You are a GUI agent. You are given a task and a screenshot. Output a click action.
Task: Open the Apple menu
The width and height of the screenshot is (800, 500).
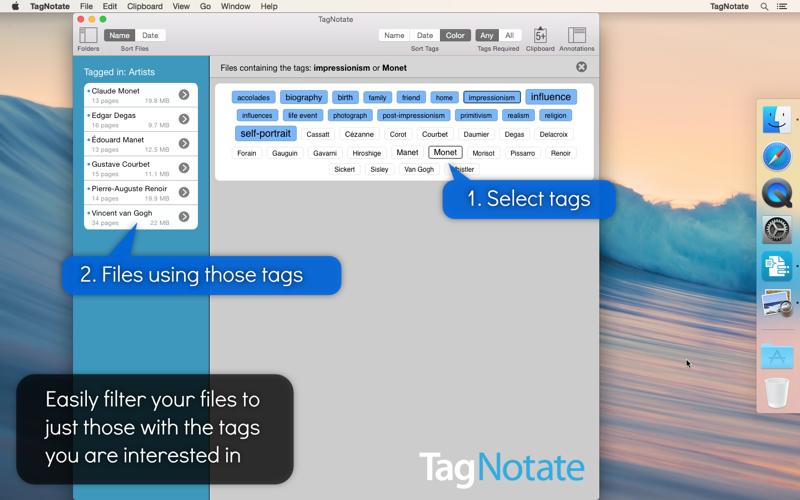coord(15,6)
